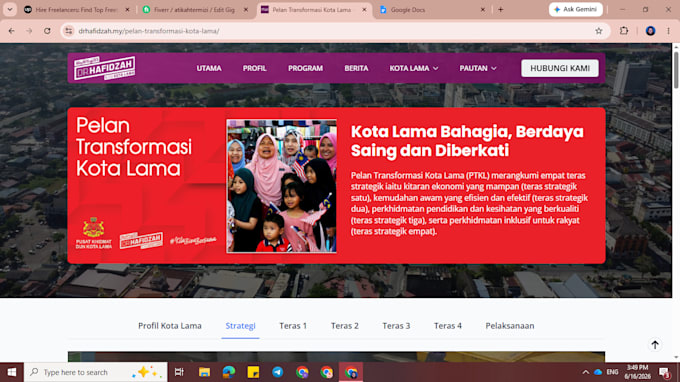The image size is (680, 382).
Task: Open the notification center icon
Action: [x=664, y=372]
